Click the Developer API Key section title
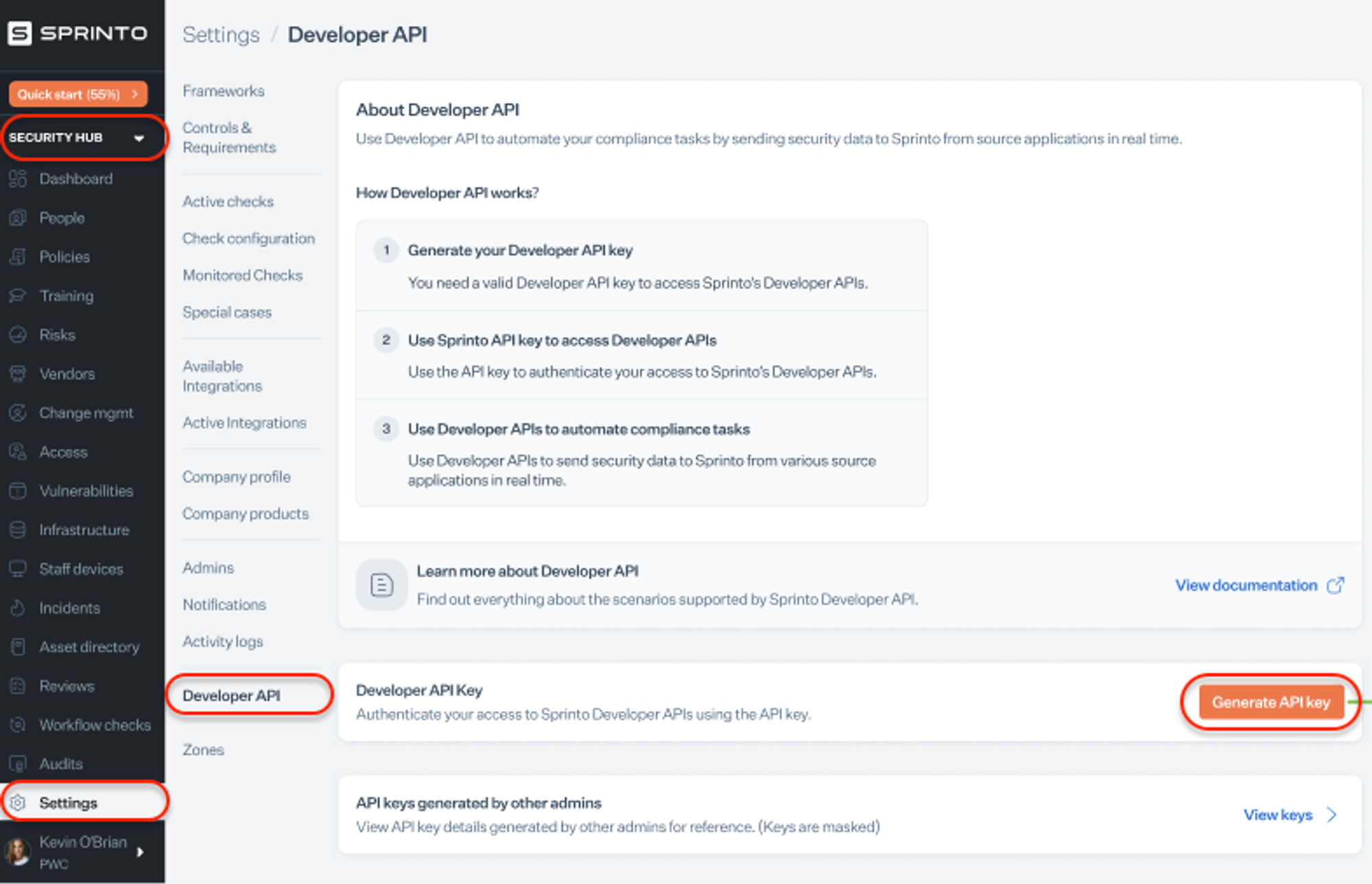Viewport: 1372px width, 884px height. [419, 691]
